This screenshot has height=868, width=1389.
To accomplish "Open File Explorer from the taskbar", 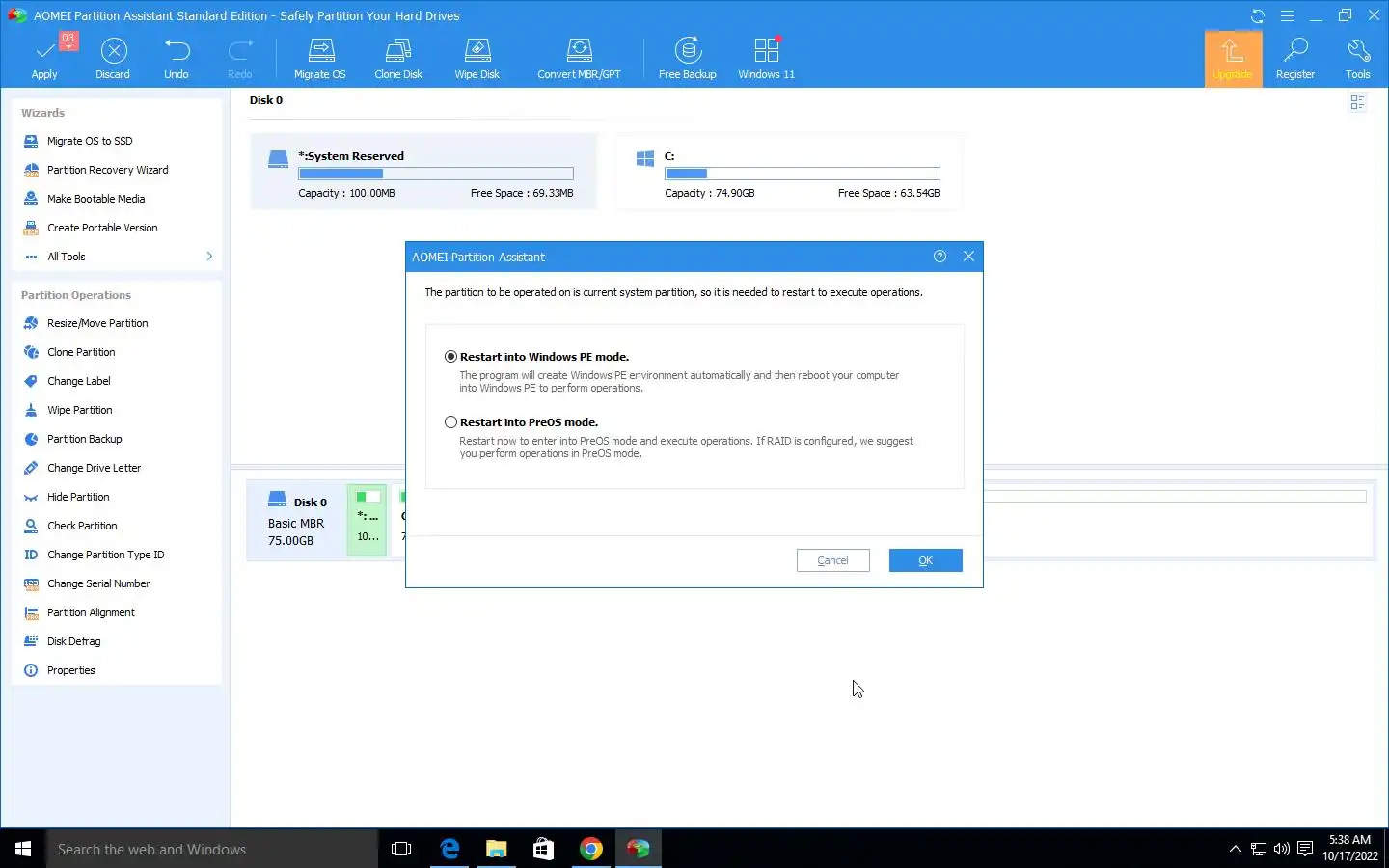I will pos(497,849).
